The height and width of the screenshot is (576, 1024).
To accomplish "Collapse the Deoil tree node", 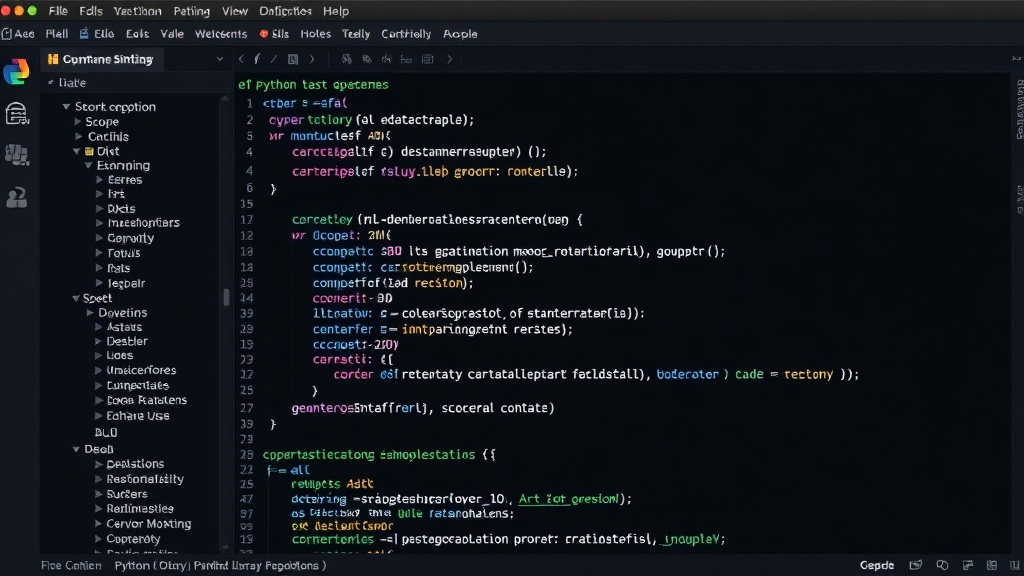I will (x=76, y=449).
